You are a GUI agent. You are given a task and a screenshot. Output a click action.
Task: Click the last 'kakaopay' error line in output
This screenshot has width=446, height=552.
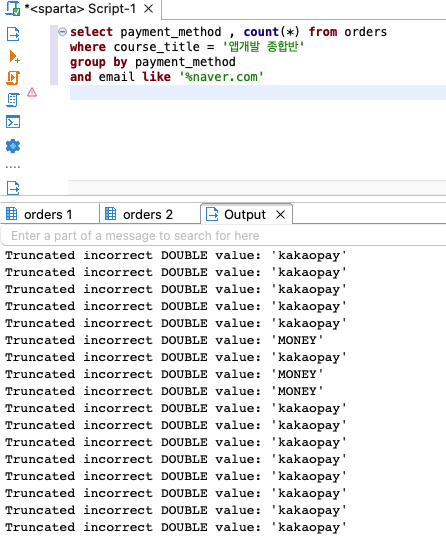pyautogui.click(x=176, y=527)
